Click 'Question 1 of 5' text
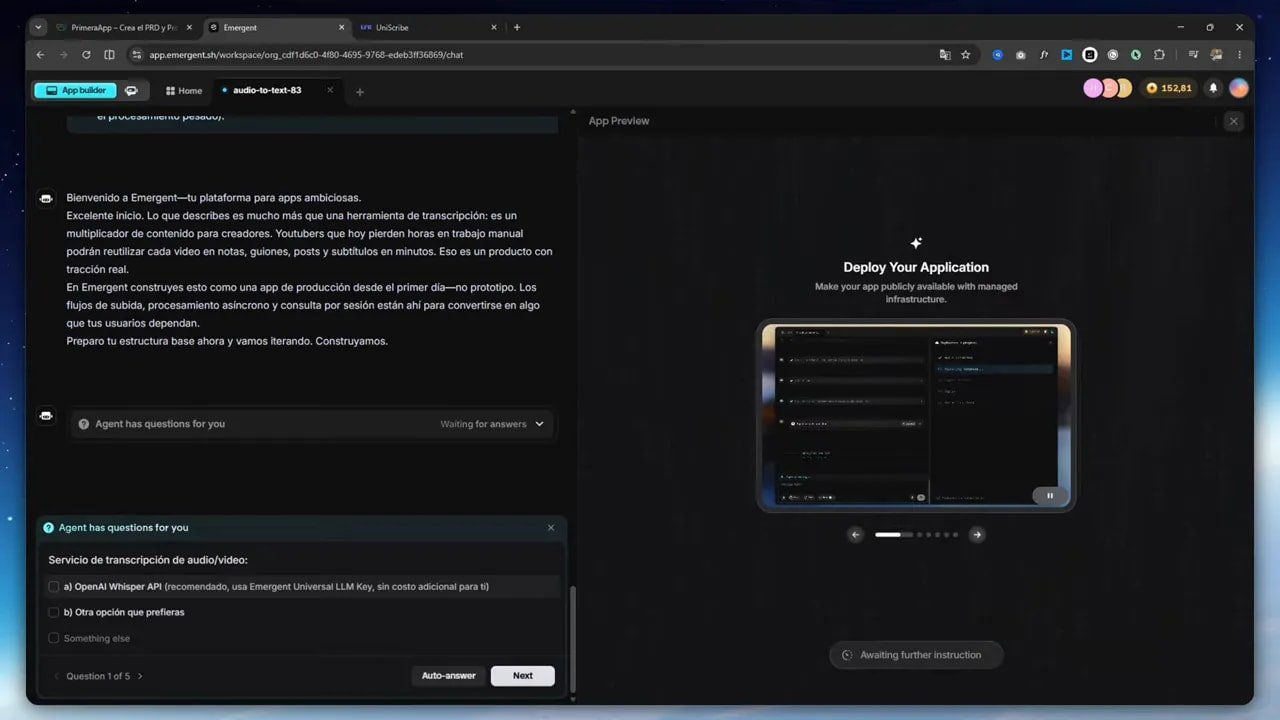Viewport: 1280px width, 720px height. [x=98, y=676]
